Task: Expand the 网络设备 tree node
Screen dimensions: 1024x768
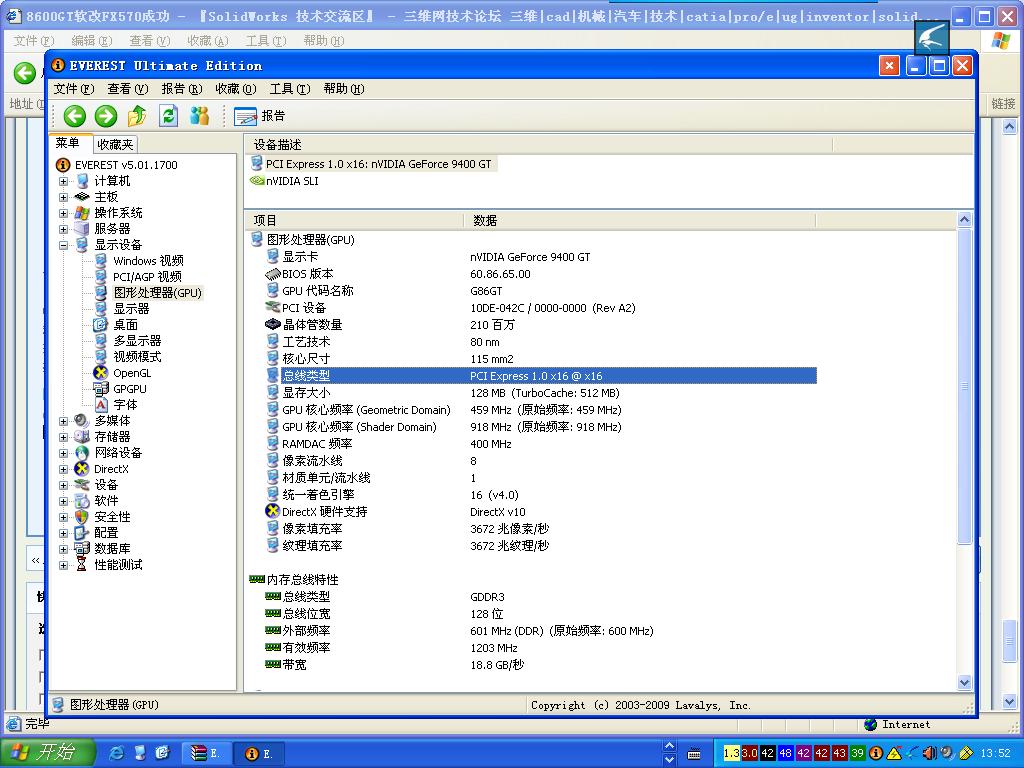Action: [x=63, y=453]
